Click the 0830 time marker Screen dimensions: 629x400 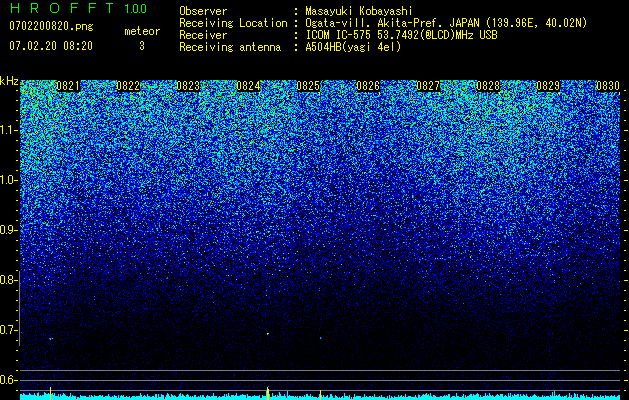coord(608,86)
